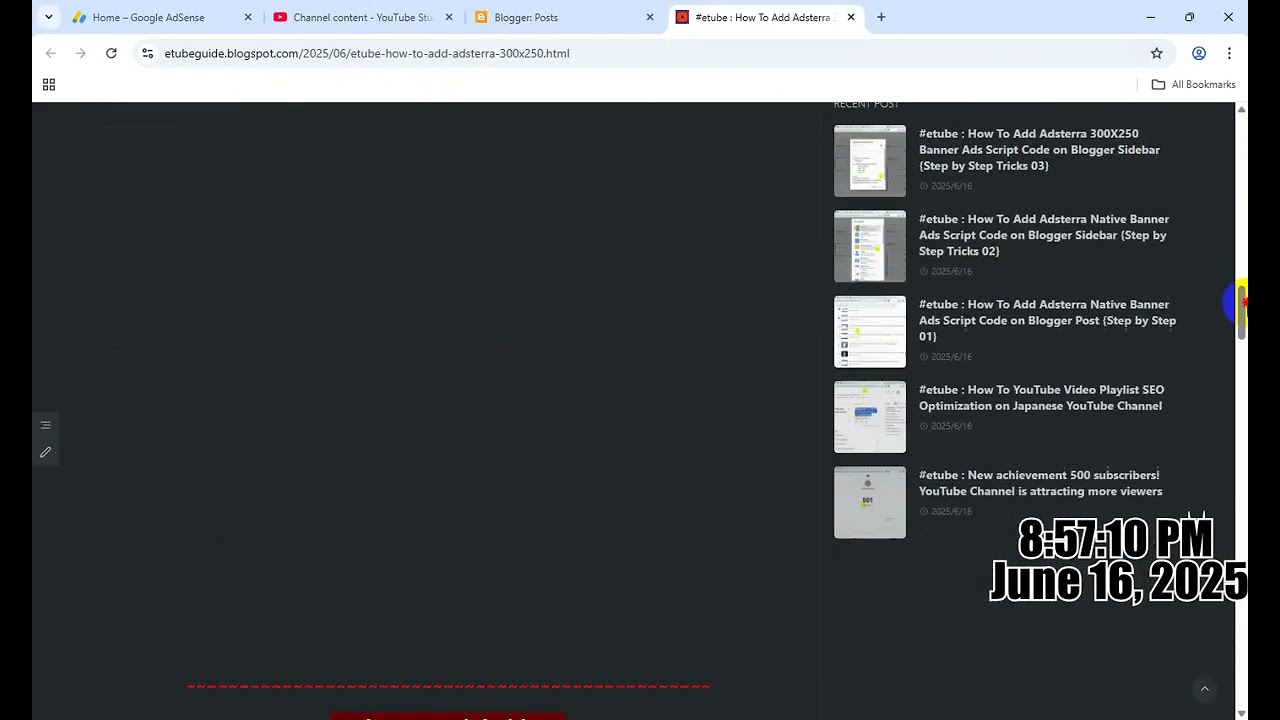Open the Chrome profile icon
Screen dimensions: 1280x720
coord(1199,53)
